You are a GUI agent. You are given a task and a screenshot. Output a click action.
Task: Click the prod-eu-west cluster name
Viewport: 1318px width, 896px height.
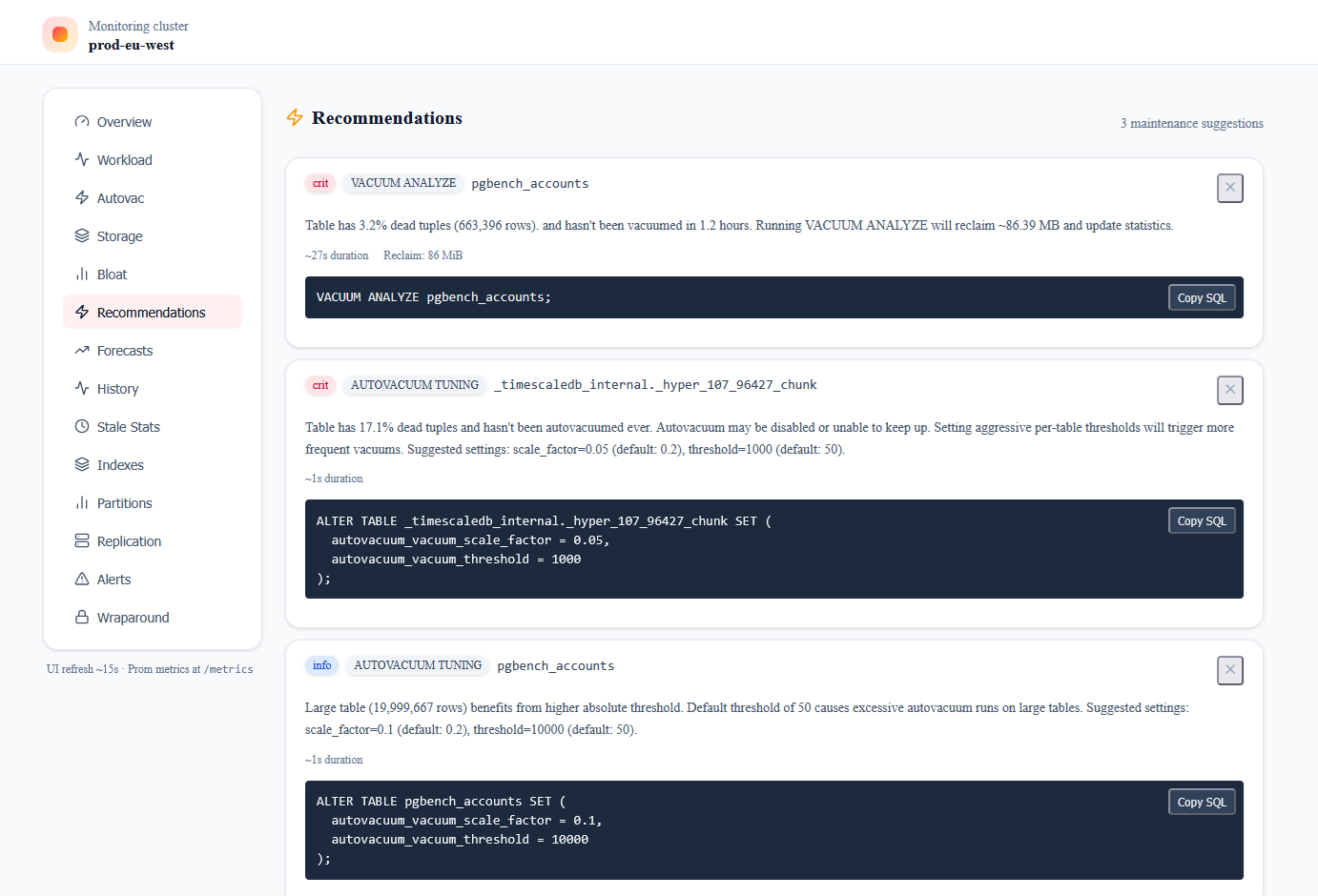pos(131,44)
